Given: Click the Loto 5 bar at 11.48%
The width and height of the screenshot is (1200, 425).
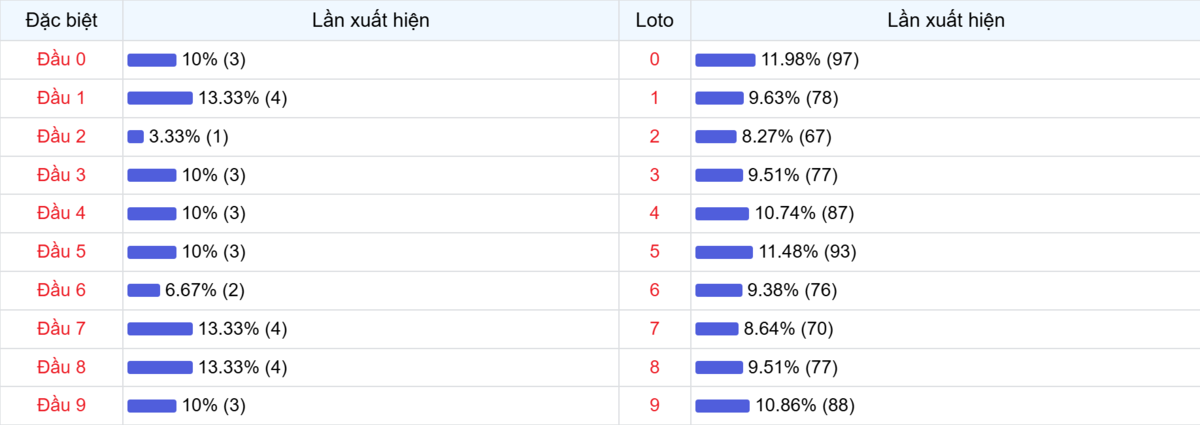Looking at the screenshot, I should point(724,252).
